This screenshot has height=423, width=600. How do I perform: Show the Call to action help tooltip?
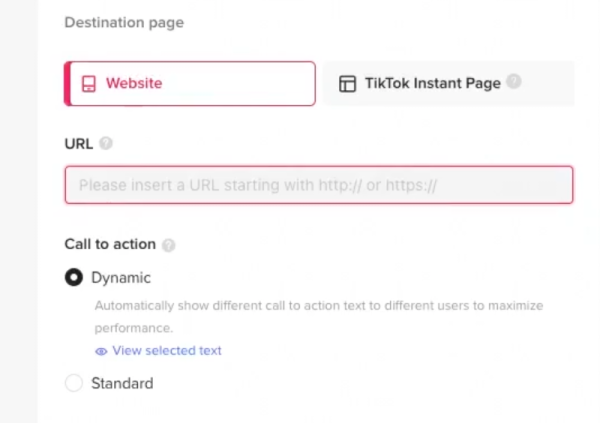click(x=168, y=245)
